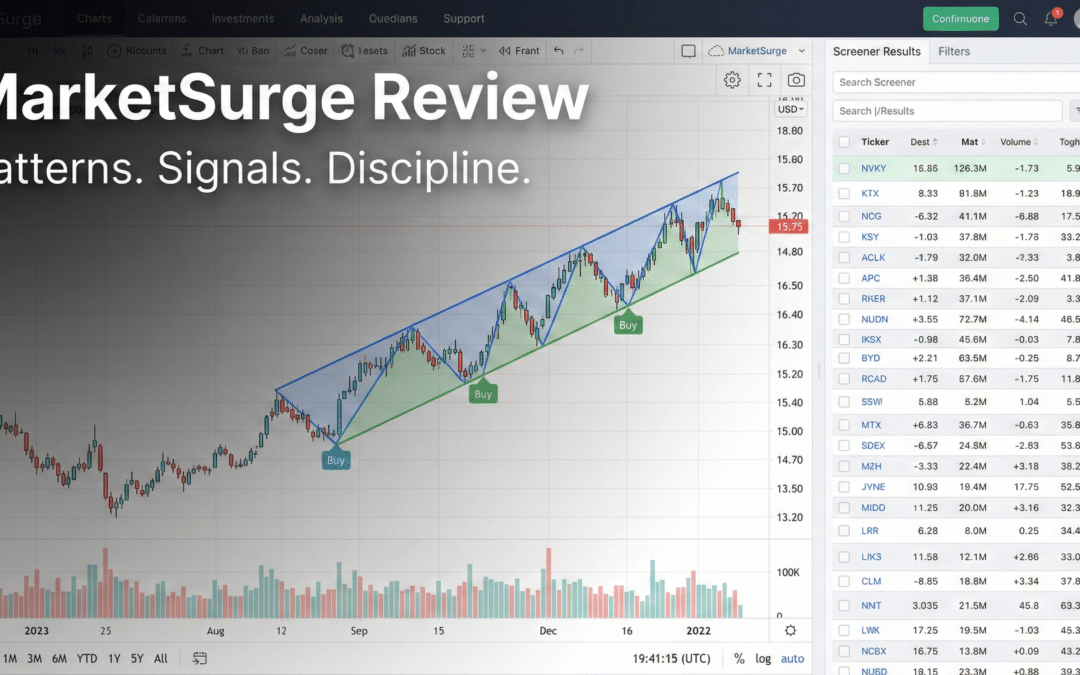
Task: Check the ACLK row checkbox
Action: coord(844,258)
